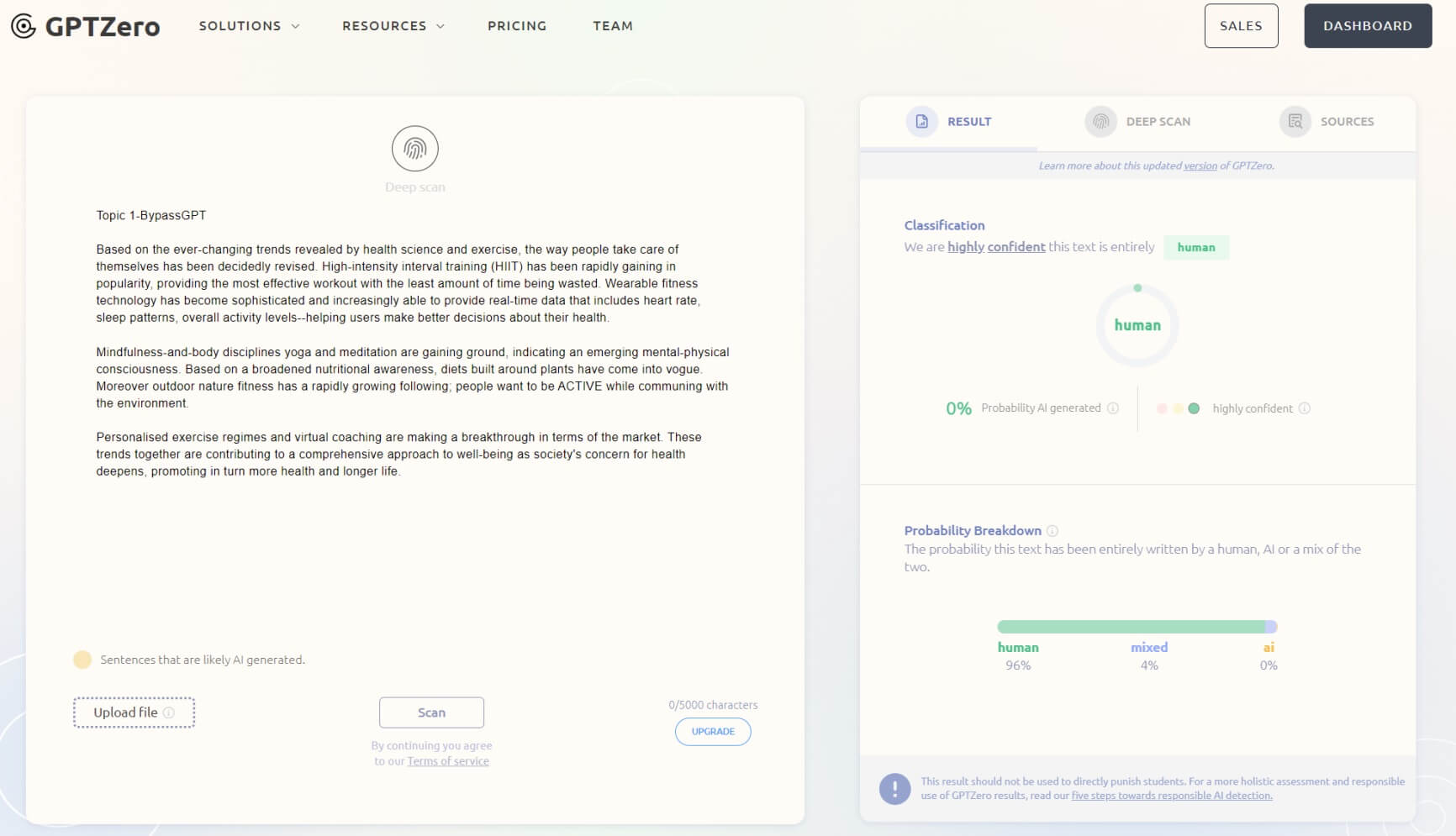Expand the Resources dropdown menu
The image size is (1456, 836).
coord(393,26)
